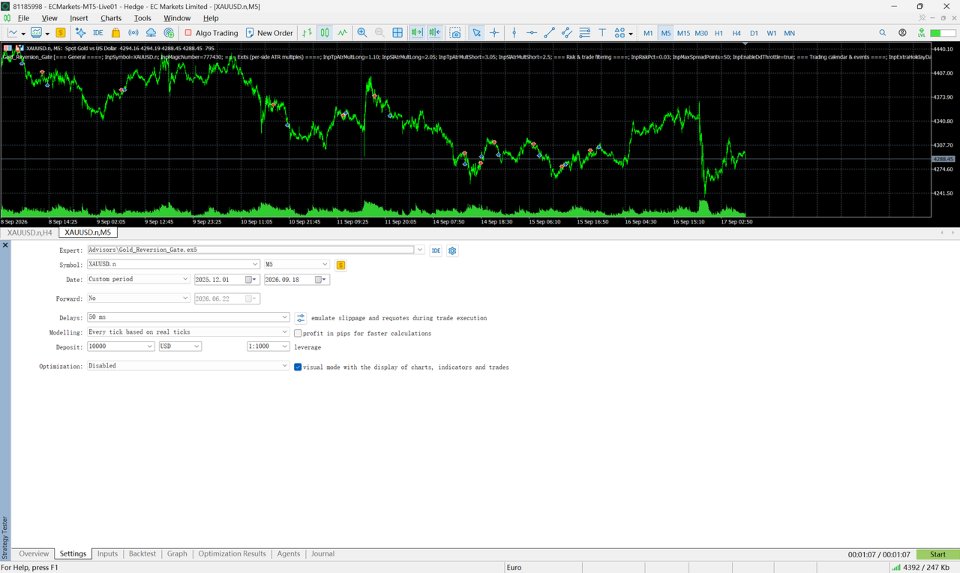Switch to the Journal tab
The width and height of the screenshot is (960, 573).
tap(323, 553)
